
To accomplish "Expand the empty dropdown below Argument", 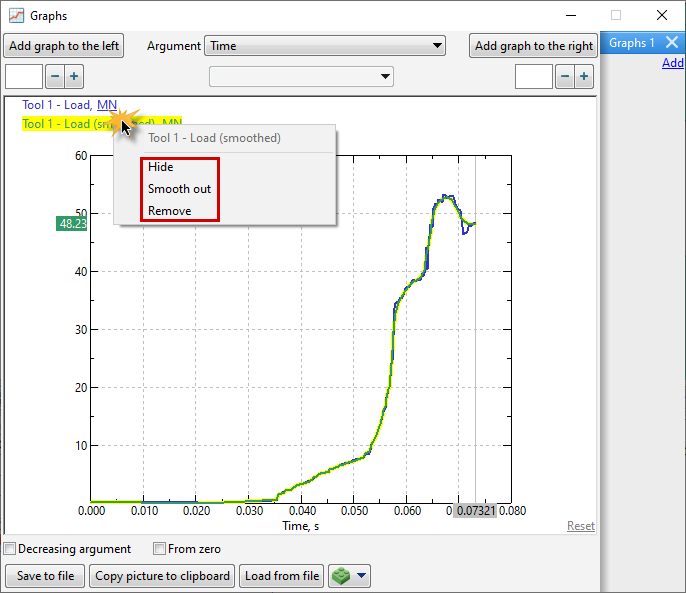I will tap(301, 77).
